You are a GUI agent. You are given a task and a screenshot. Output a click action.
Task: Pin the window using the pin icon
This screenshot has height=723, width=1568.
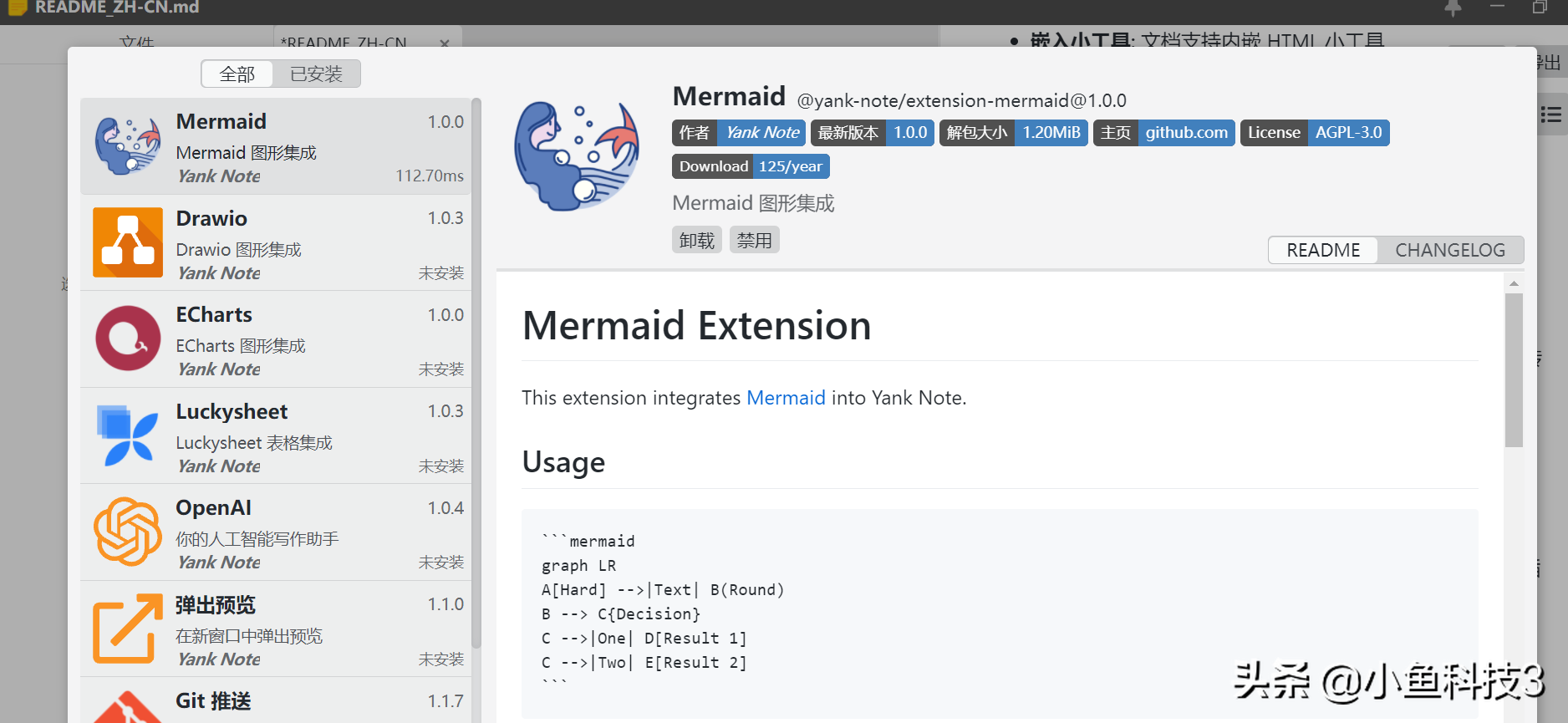pos(1453,8)
